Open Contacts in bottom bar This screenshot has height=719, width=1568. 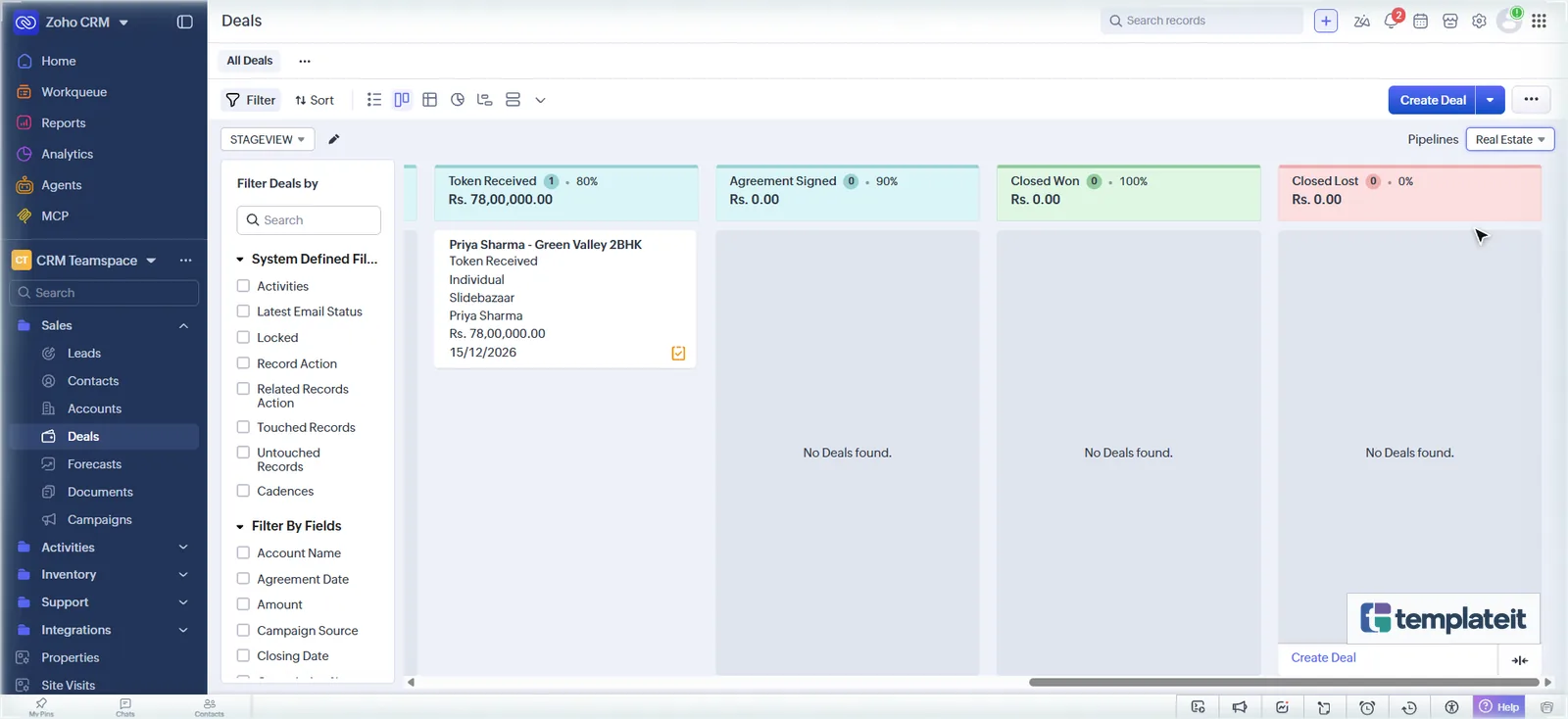pos(210,706)
